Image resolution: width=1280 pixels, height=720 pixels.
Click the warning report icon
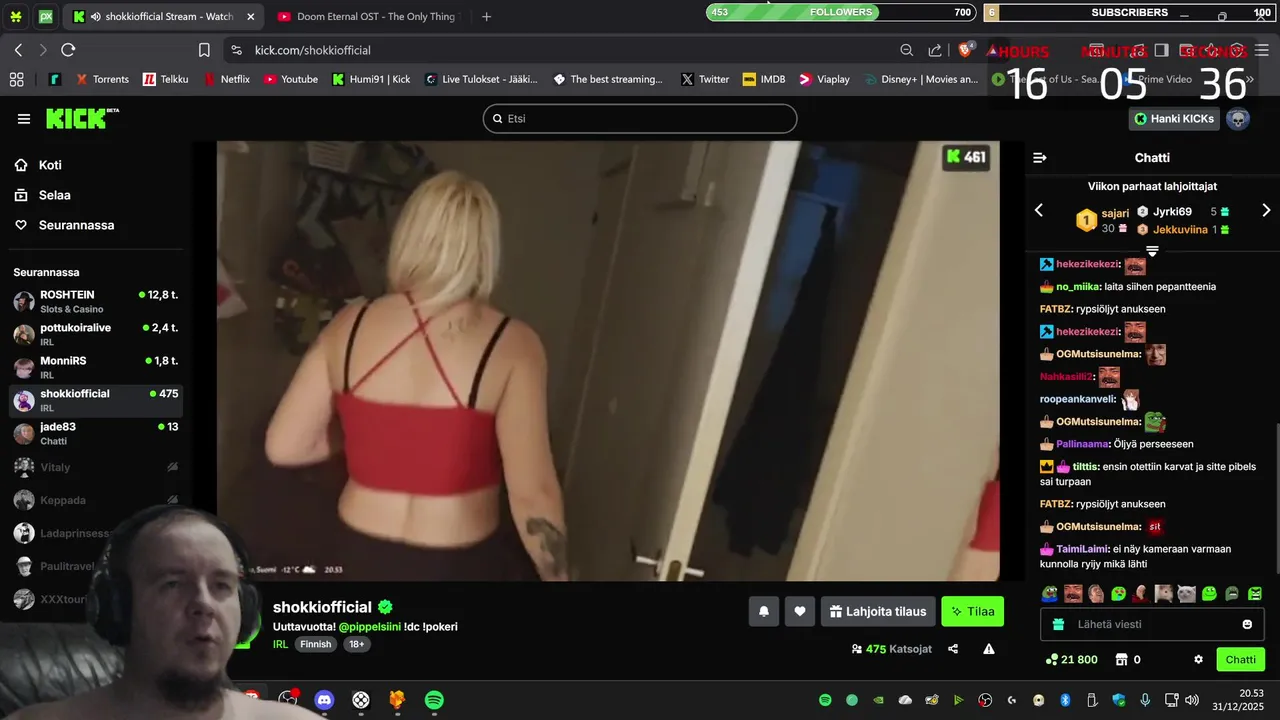coord(989,649)
